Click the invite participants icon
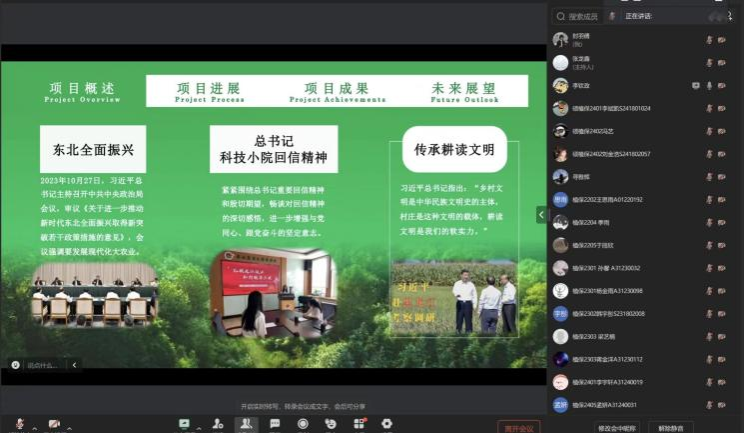This screenshot has height=433, width=744. [217, 424]
